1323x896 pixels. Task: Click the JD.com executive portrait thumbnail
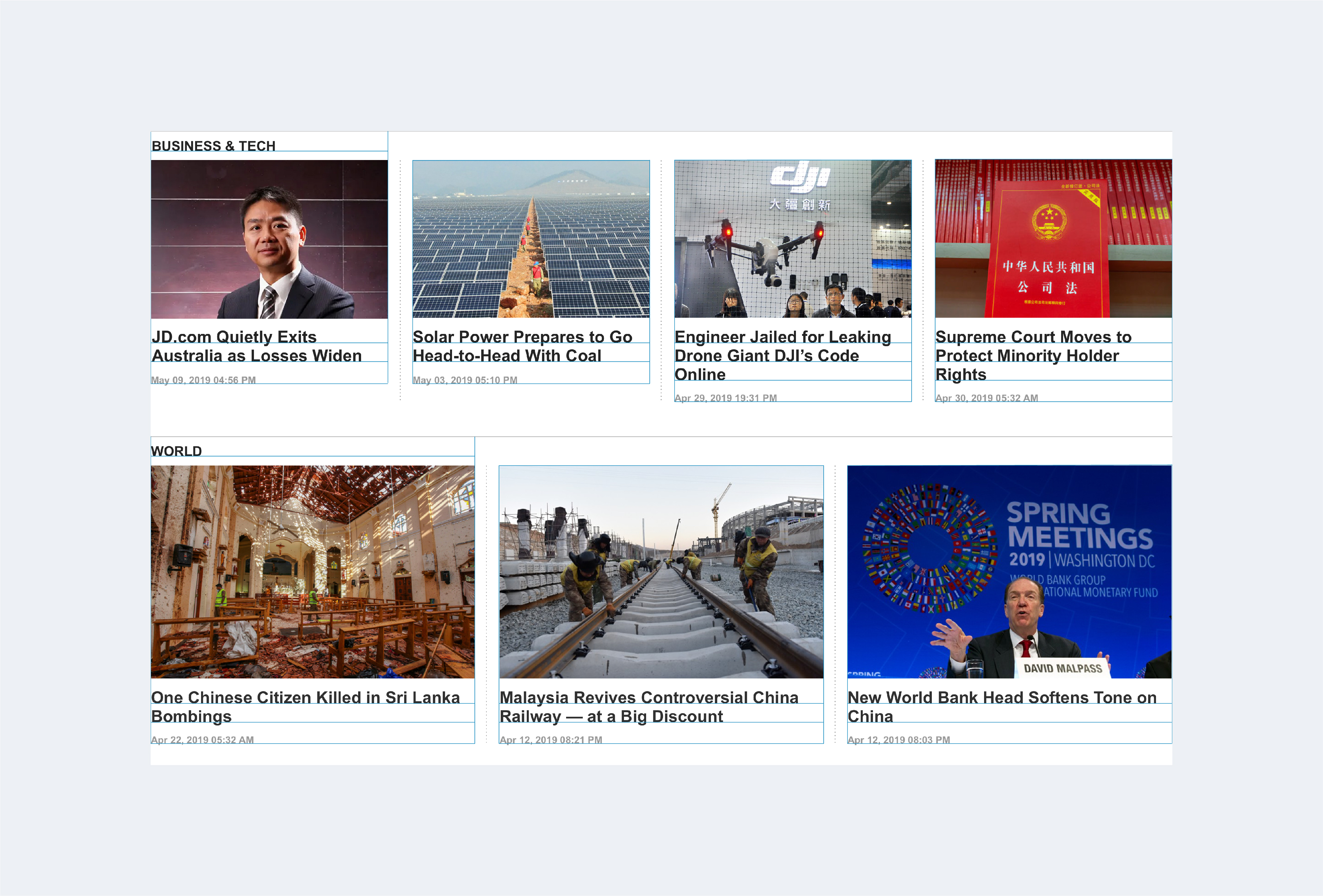(x=269, y=239)
